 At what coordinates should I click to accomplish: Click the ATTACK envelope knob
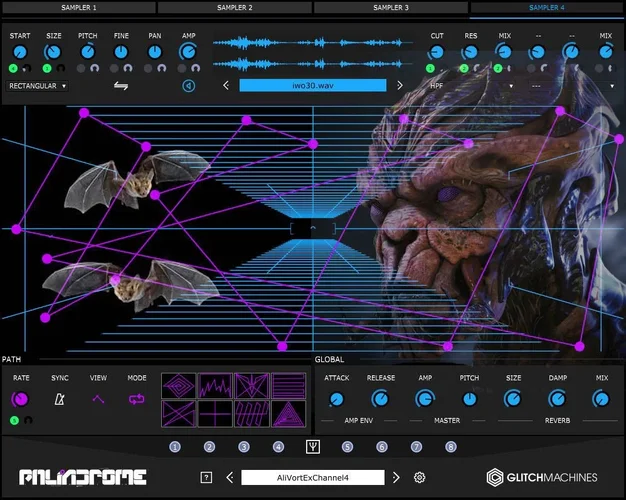point(337,399)
